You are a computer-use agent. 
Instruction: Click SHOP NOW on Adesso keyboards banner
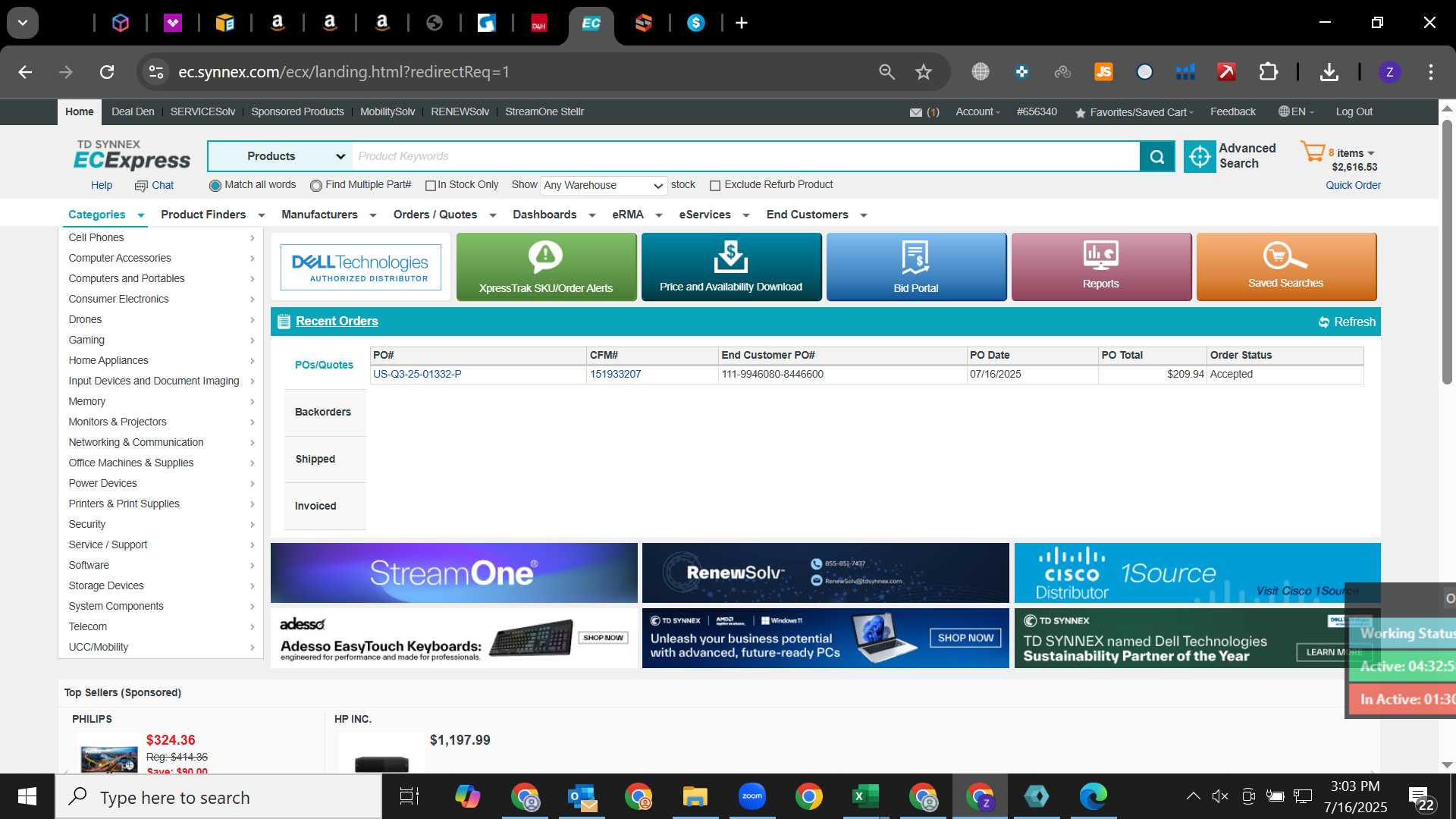click(x=603, y=638)
